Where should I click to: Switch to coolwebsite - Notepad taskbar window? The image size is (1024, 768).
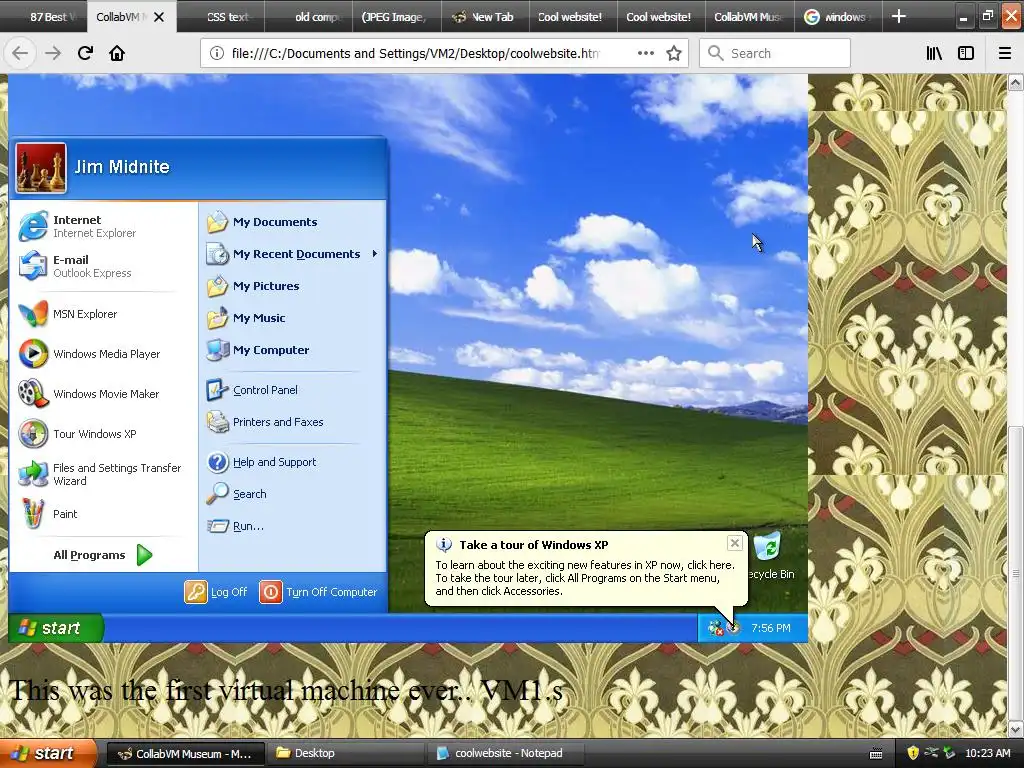click(504, 754)
